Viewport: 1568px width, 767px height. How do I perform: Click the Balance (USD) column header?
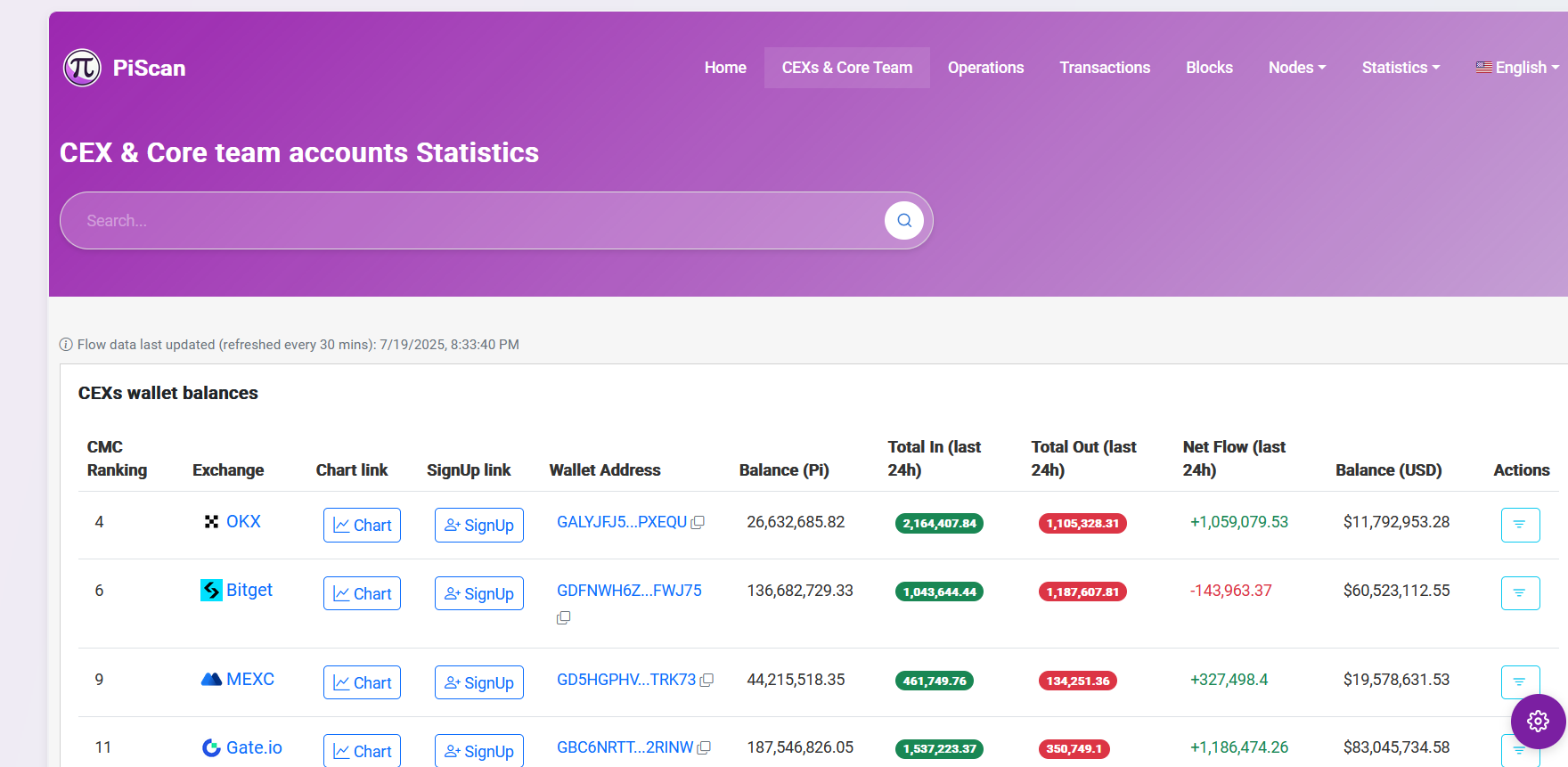pos(1389,470)
